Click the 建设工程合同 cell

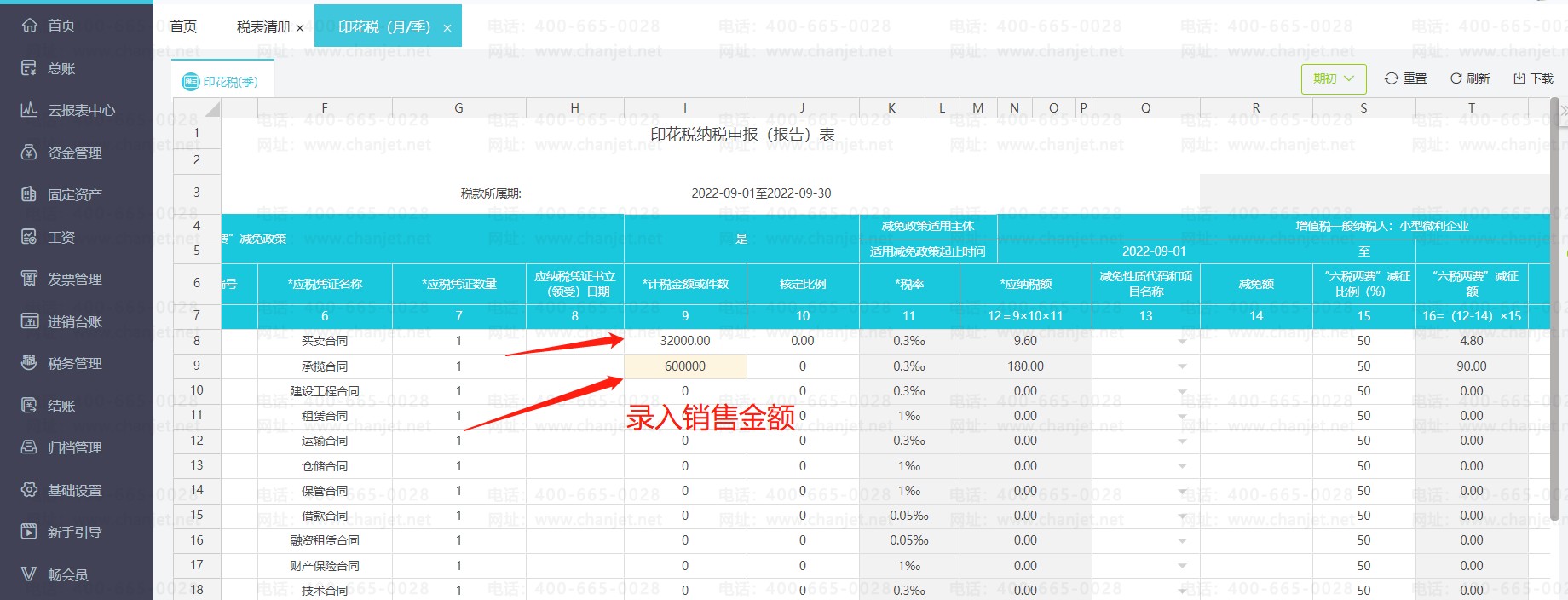click(325, 391)
